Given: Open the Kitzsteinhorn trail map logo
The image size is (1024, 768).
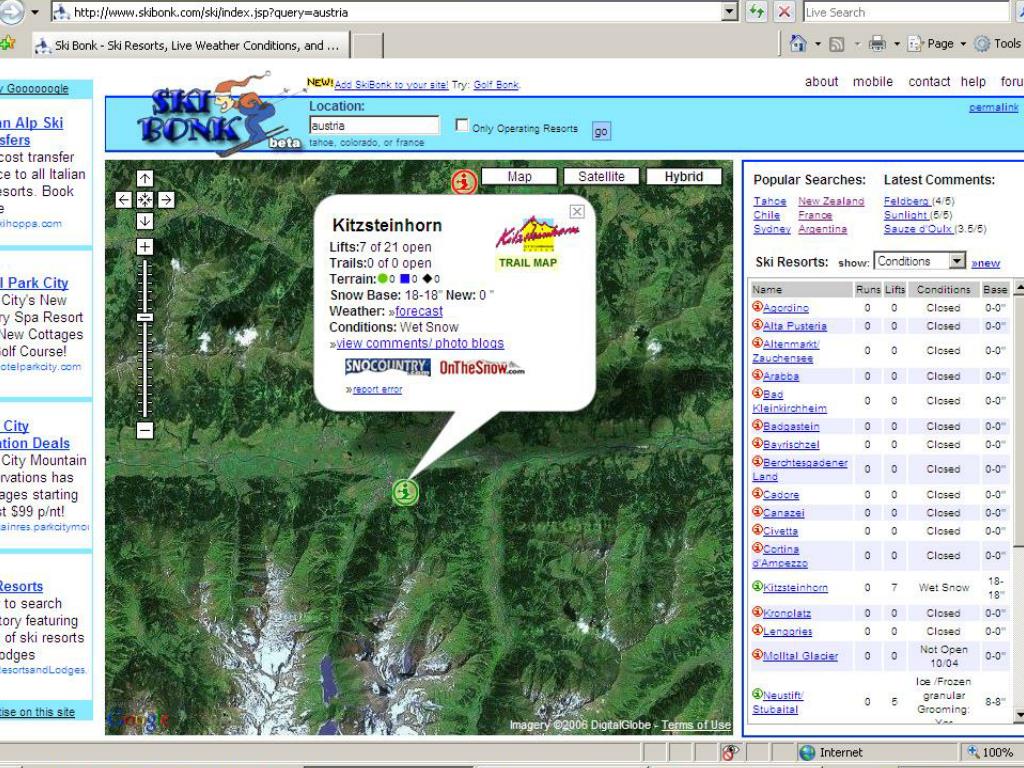Looking at the screenshot, I should coord(537,243).
